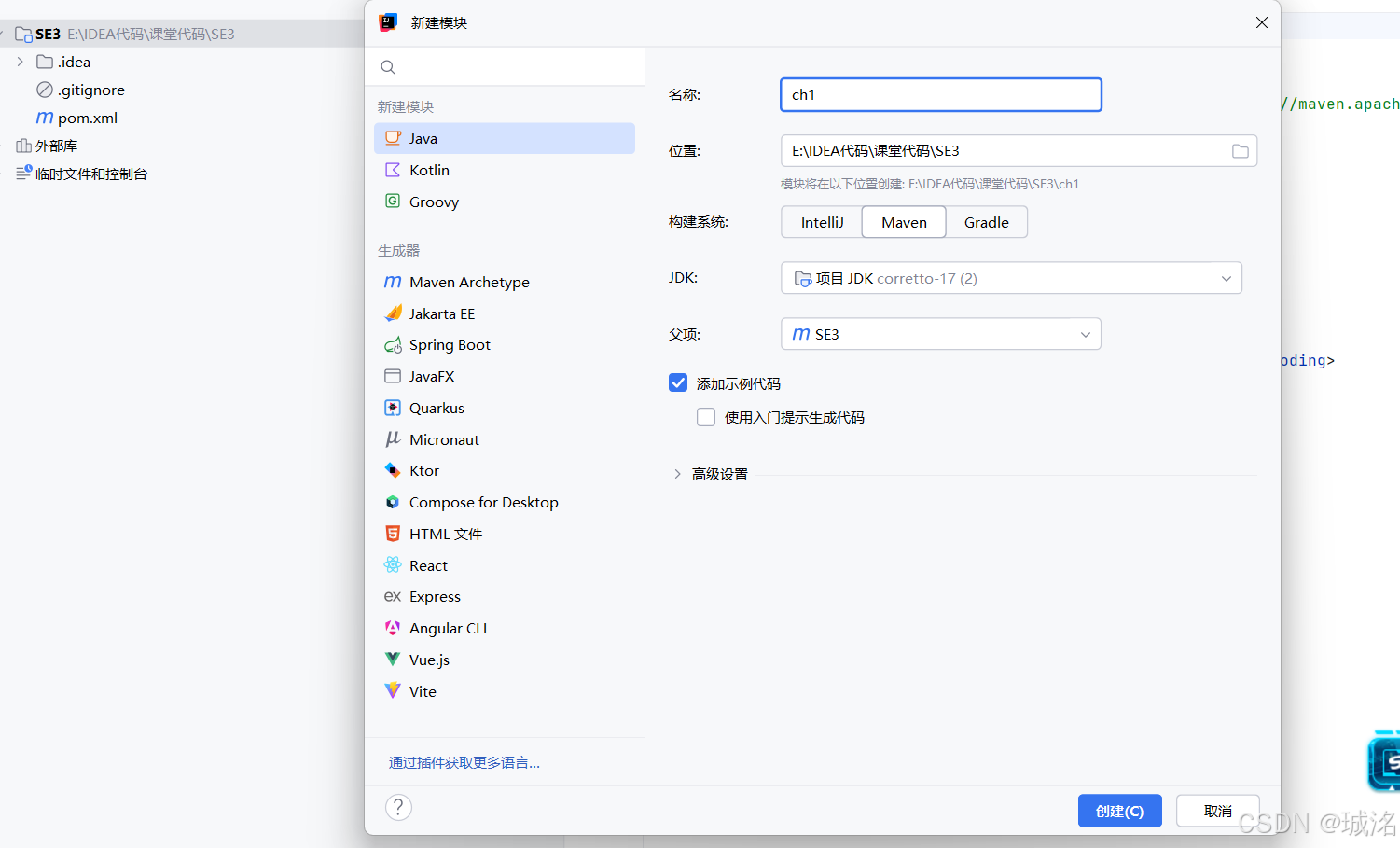Screen dimensions: 1400x848
Task: Click the 名称 input field with ch1
Action: [x=941, y=94]
